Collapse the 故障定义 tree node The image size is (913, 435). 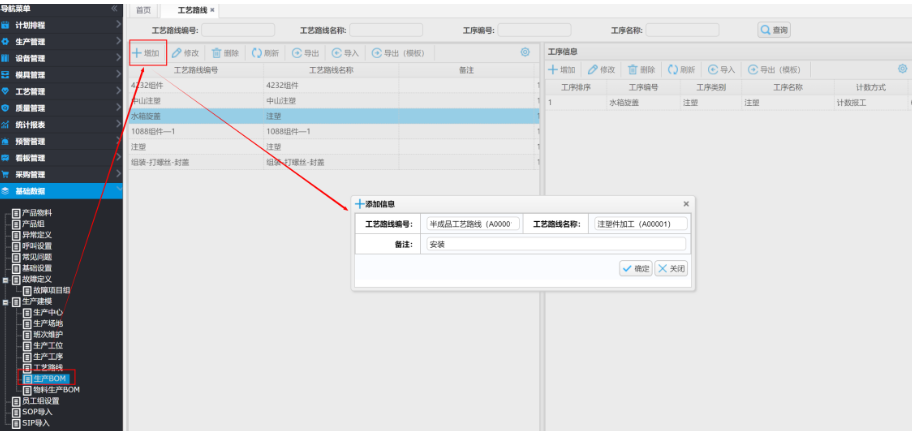(5, 279)
